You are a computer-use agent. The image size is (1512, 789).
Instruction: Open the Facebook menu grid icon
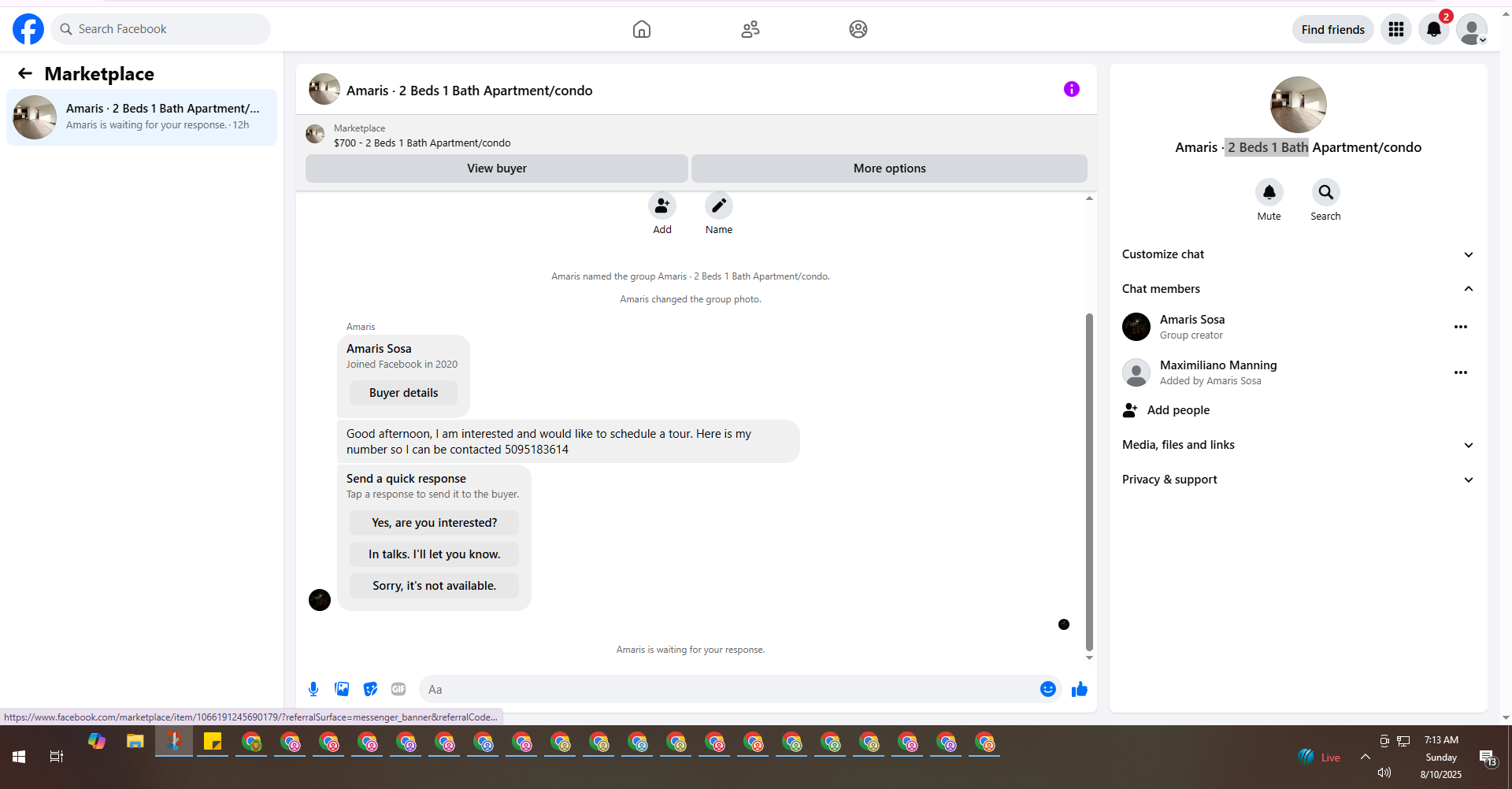[1396, 29]
